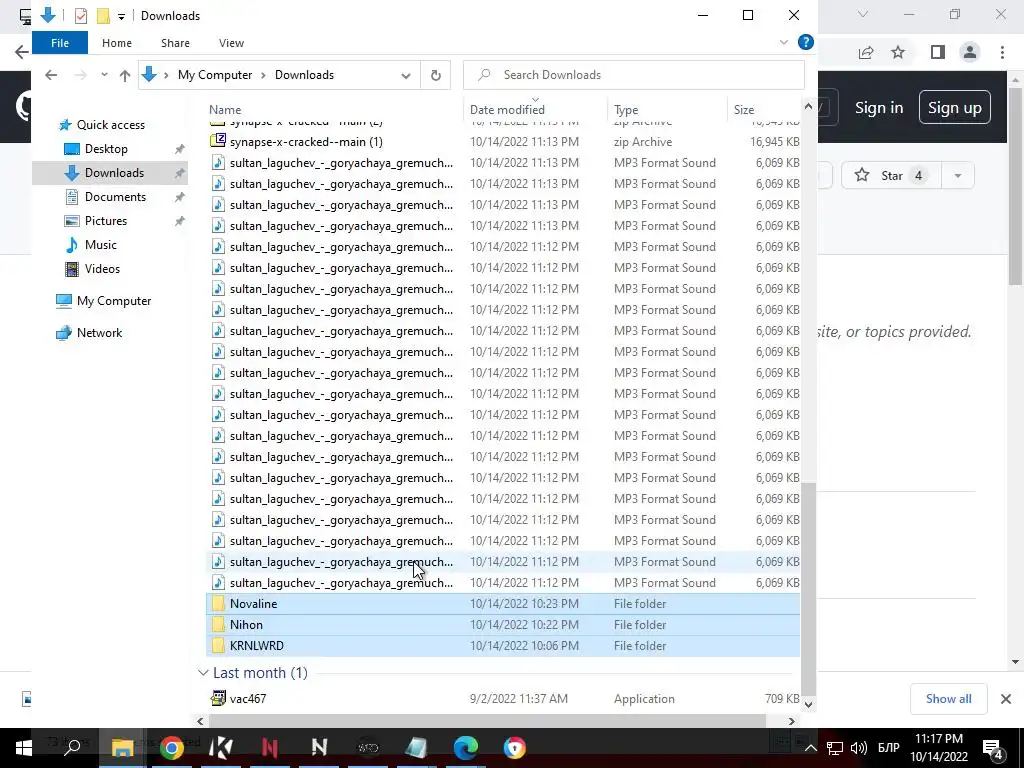Open Videos in the navigation pane
The width and height of the screenshot is (1024, 768).
pos(102,268)
